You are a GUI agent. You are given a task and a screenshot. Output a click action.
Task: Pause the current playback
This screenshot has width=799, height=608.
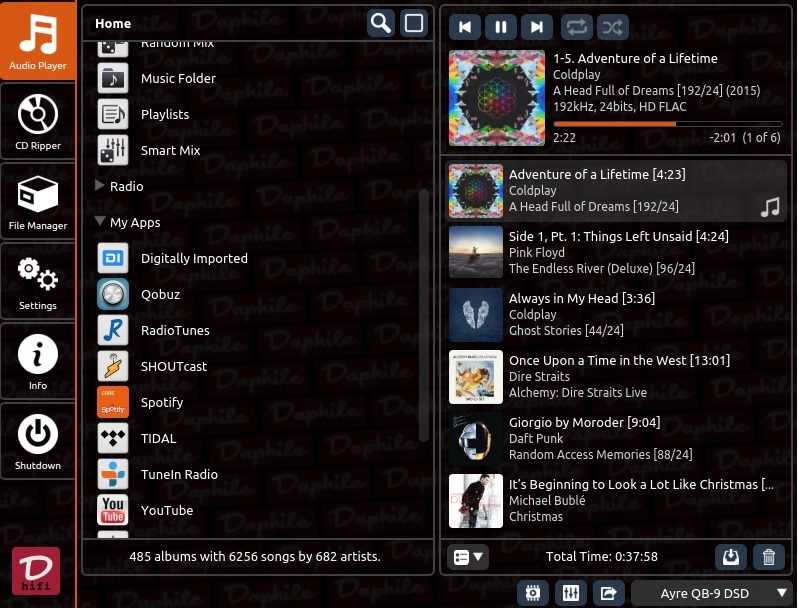[x=500, y=28]
